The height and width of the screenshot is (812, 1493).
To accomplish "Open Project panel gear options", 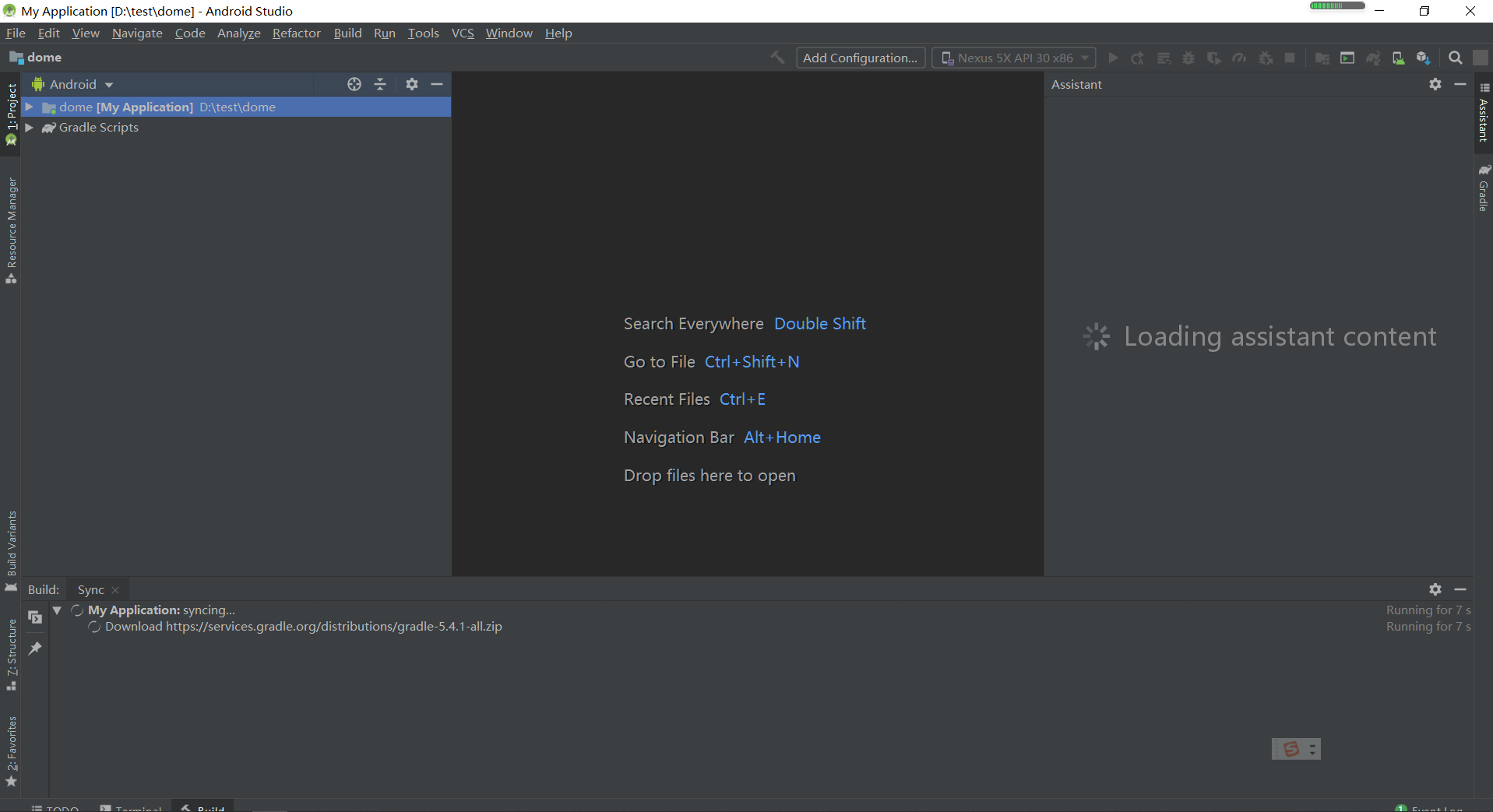I will click(412, 84).
